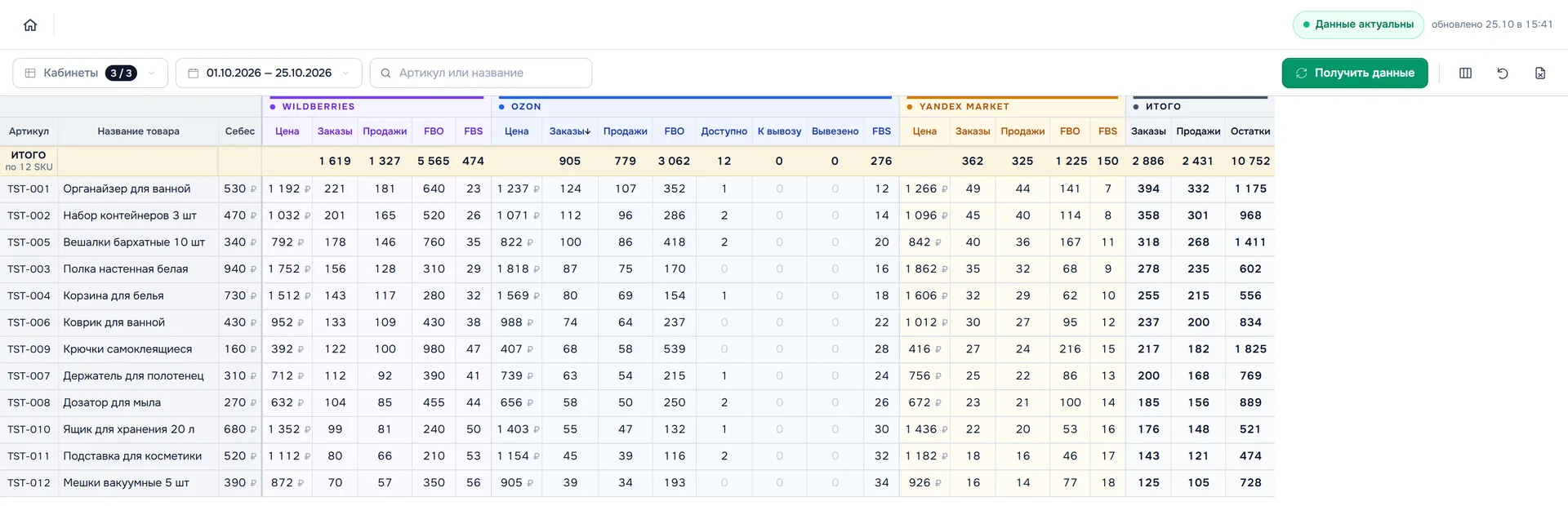1568x506 pixels.
Task: Sort by Ozon Заказы column header
Action: [570, 131]
